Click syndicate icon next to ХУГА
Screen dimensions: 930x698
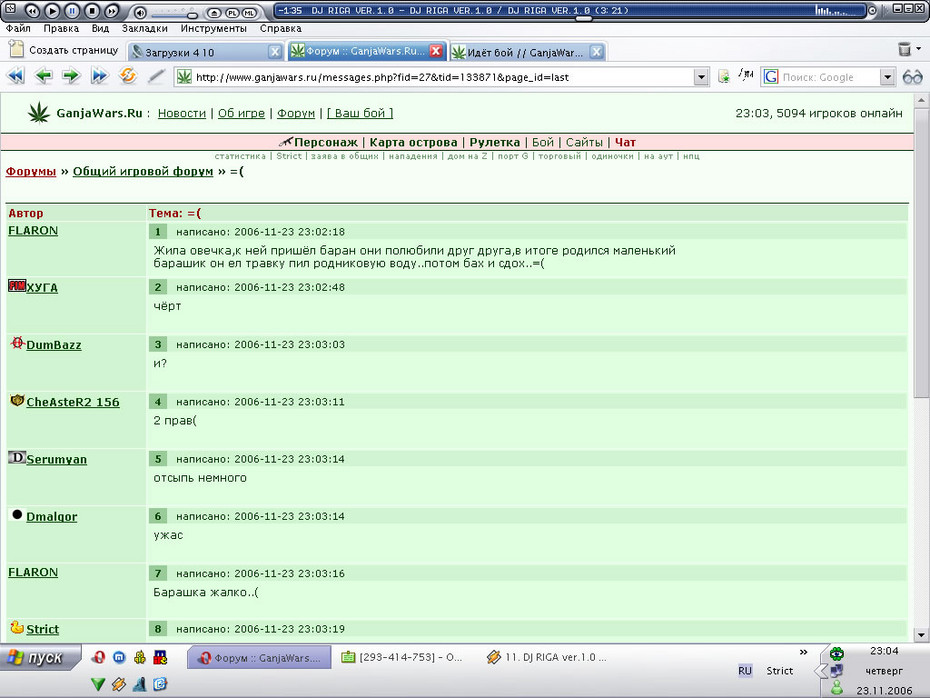pos(17,286)
